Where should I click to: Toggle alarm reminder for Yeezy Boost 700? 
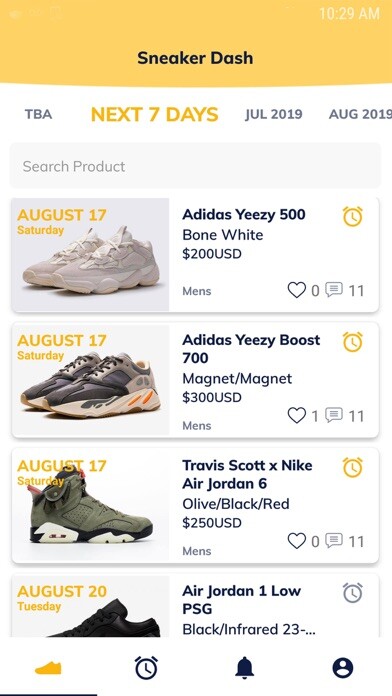pyautogui.click(x=352, y=342)
